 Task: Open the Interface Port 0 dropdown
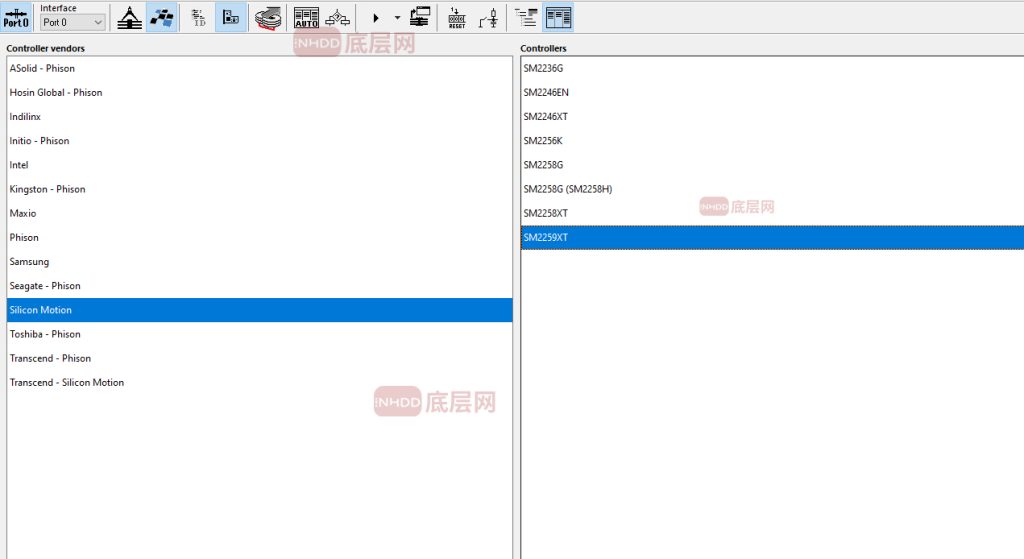[72, 22]
